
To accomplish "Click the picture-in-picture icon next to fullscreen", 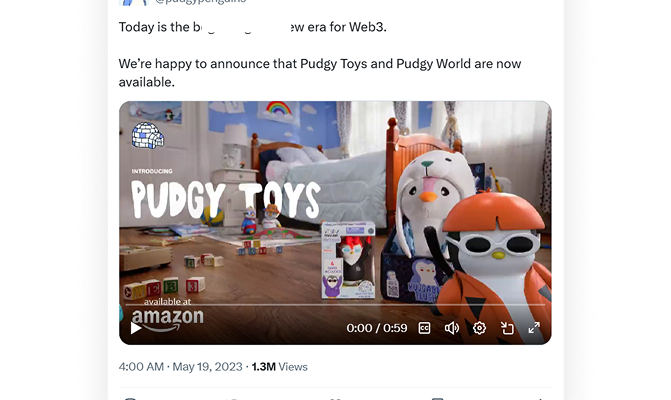I will pos(507,328).
